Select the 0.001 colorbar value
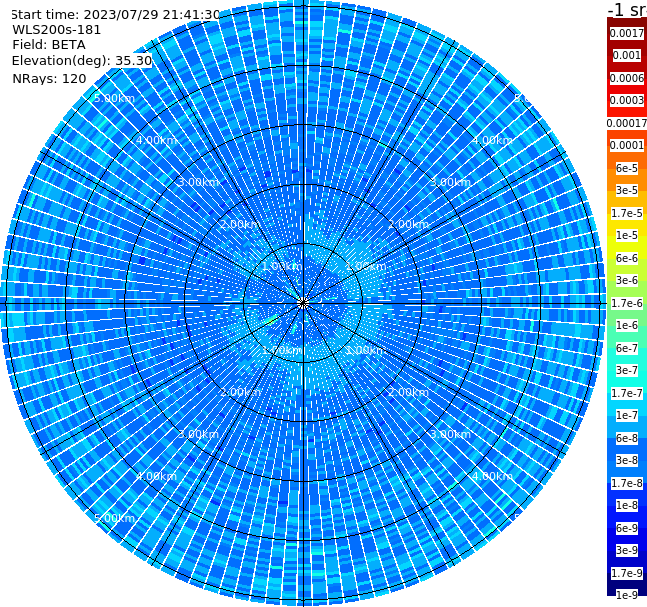The height and width of the screenshot is (607, 647). 627,55
